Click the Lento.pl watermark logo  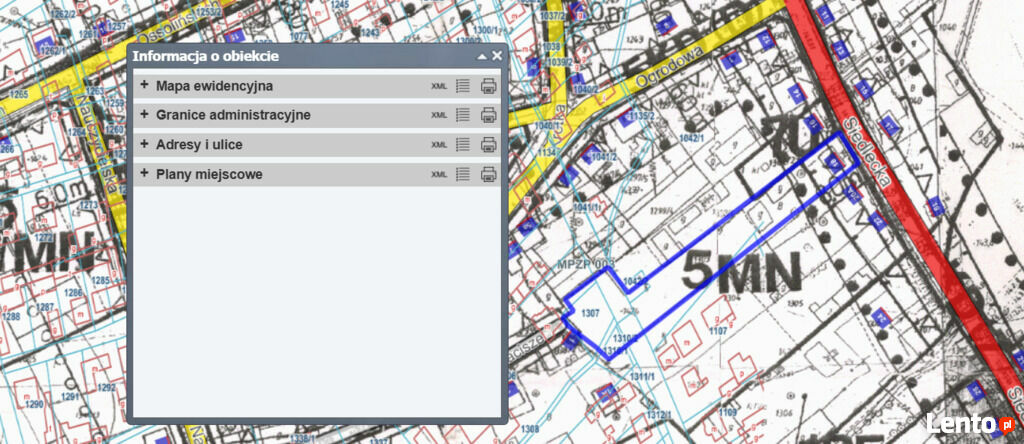(968, 423)
